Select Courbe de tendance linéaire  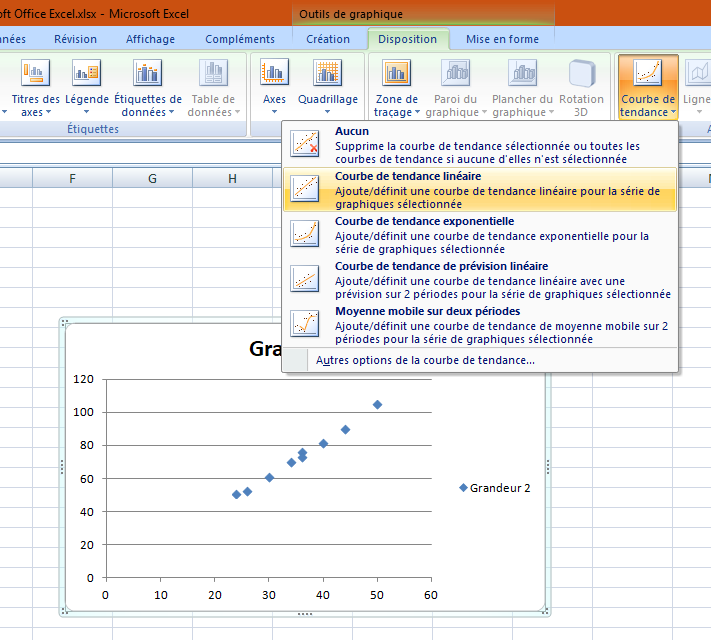(x=480, y=190)
